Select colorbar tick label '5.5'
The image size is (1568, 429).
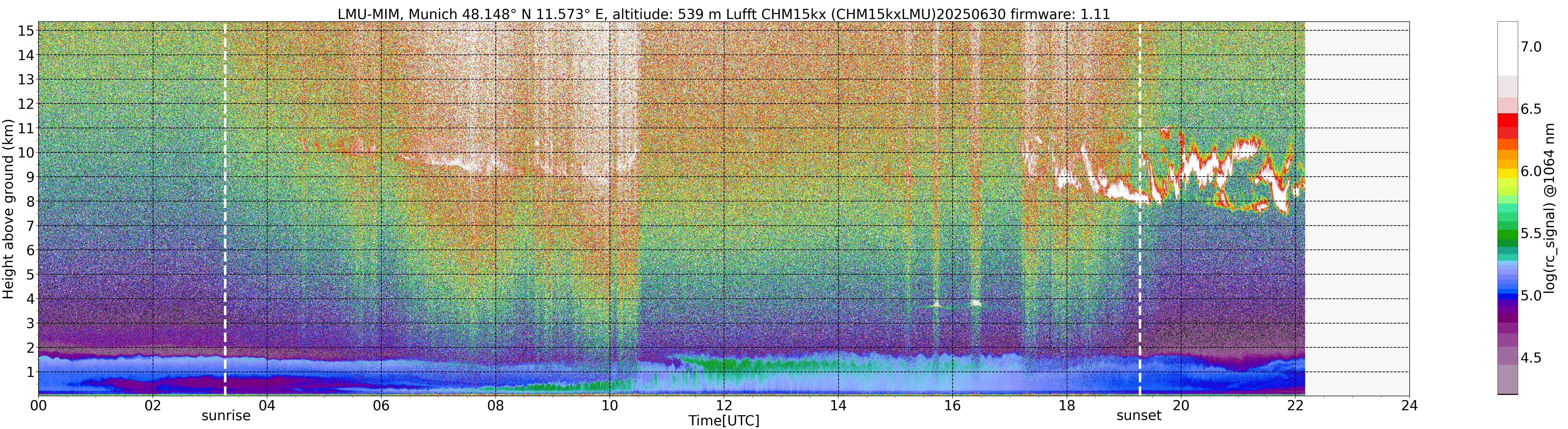[x=1532, y=234]
